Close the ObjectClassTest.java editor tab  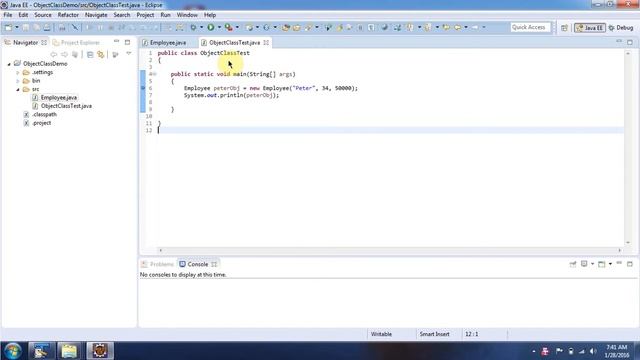(266, 42)
